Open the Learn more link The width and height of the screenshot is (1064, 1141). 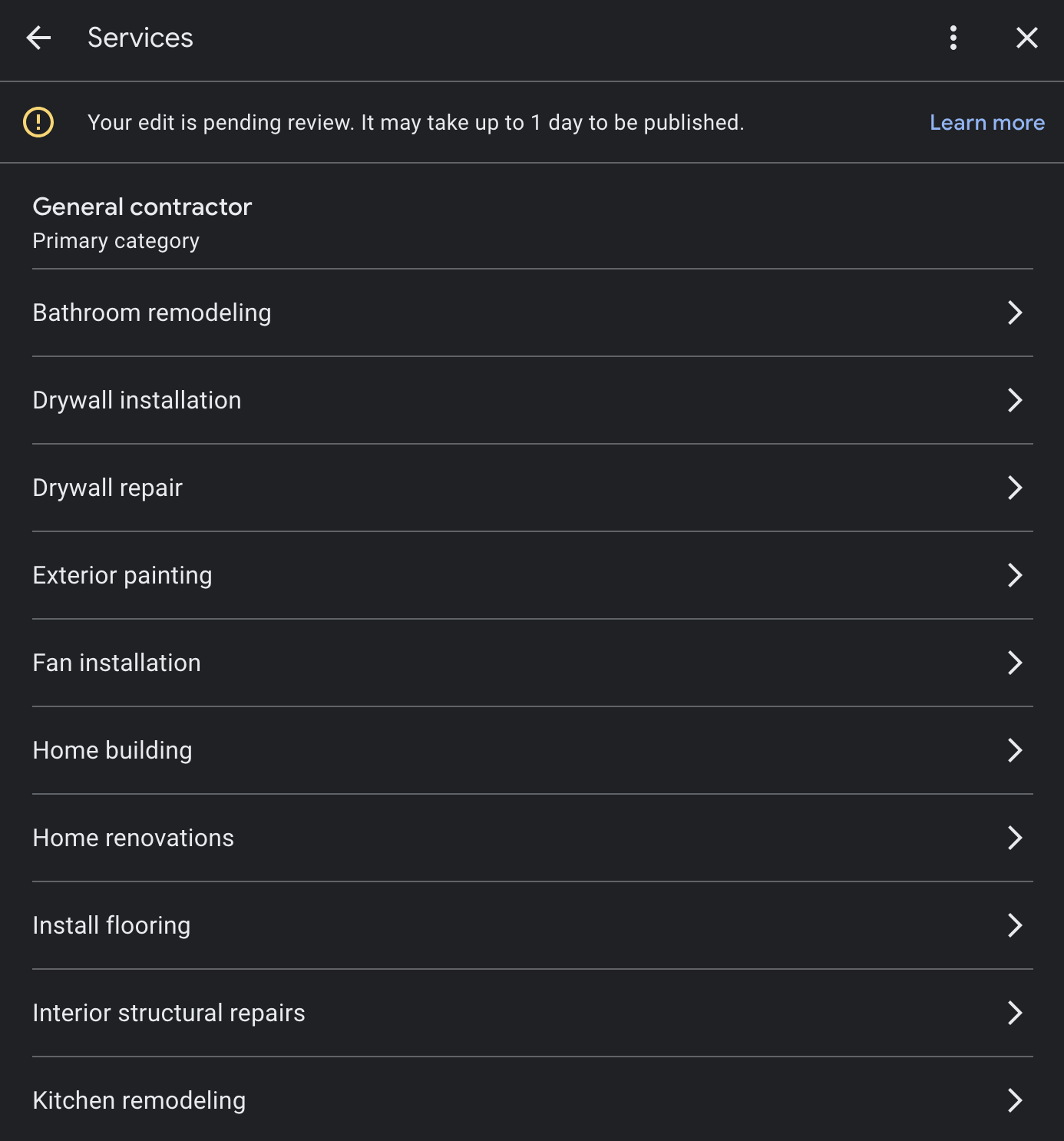point(986,123)
